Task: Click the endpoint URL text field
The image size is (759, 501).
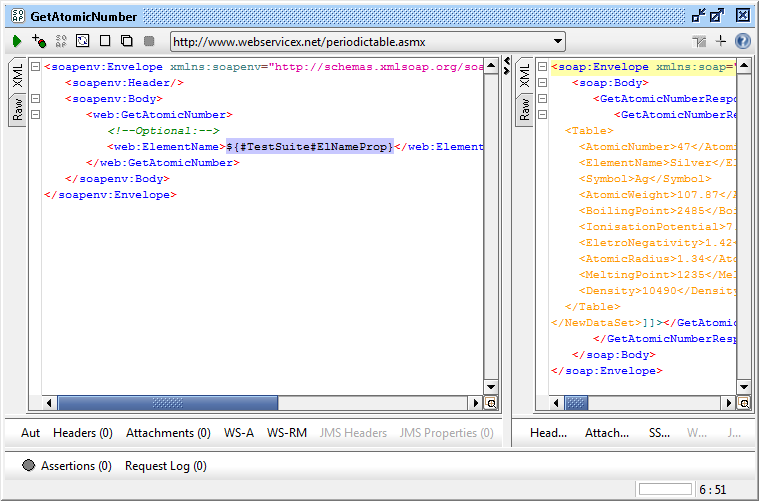Action: point(361,42)
